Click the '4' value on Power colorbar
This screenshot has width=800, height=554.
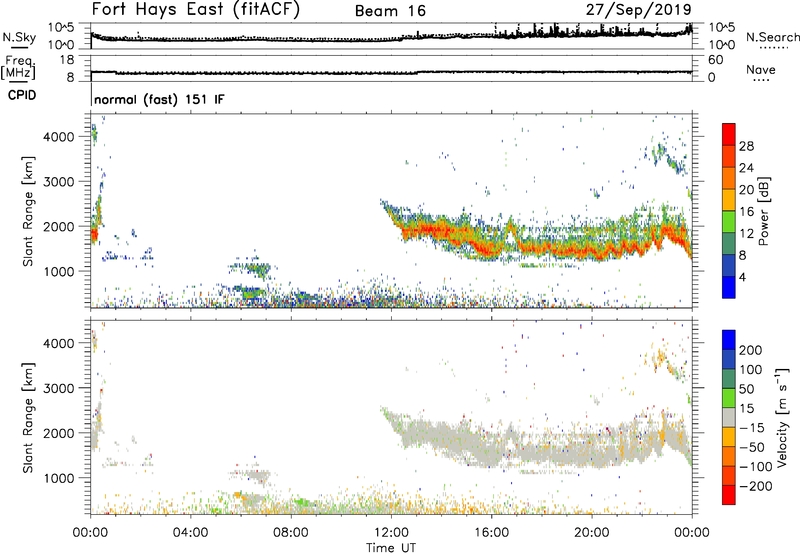tap(743, 277)
